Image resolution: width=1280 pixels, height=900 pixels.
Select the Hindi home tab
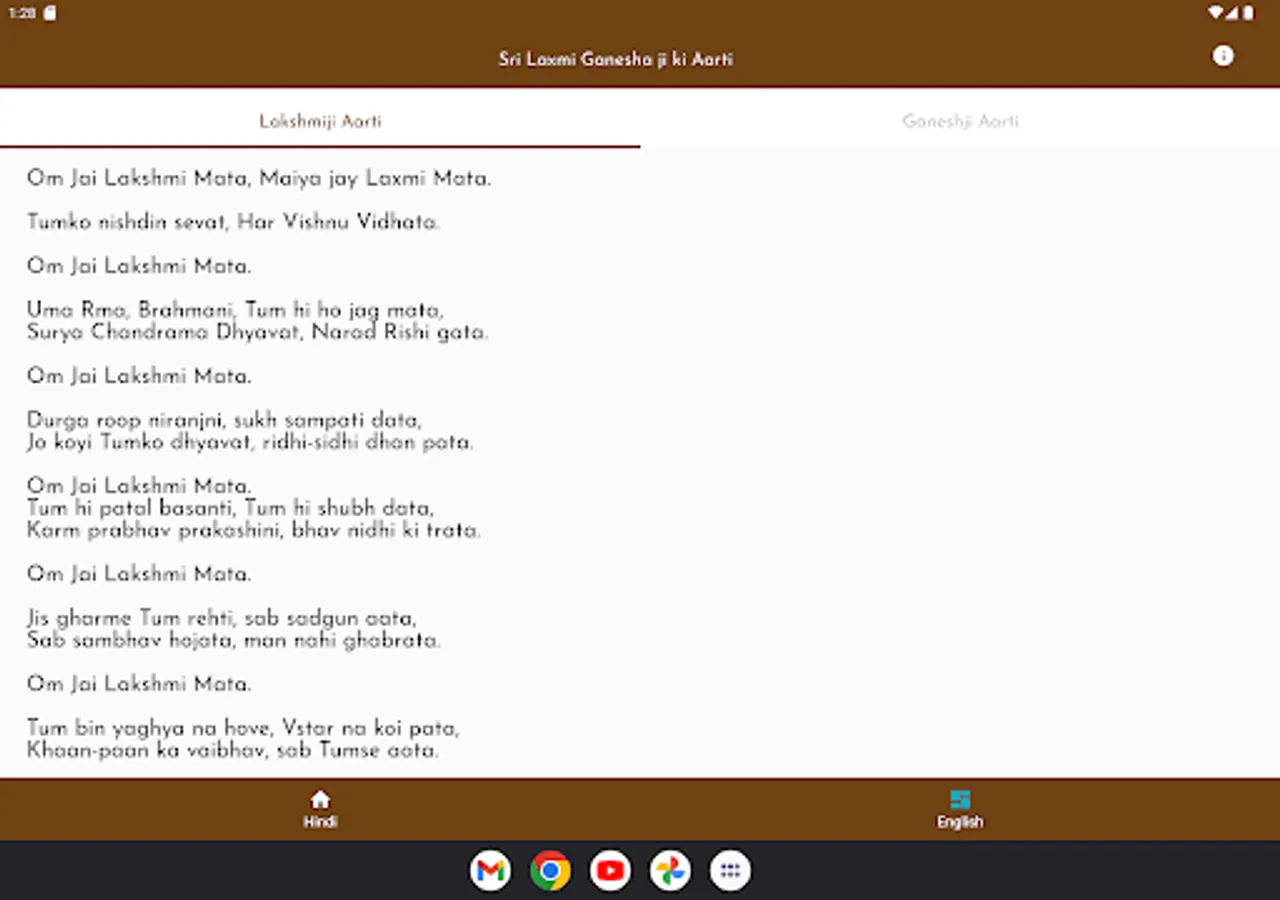(x=320, y=809)
